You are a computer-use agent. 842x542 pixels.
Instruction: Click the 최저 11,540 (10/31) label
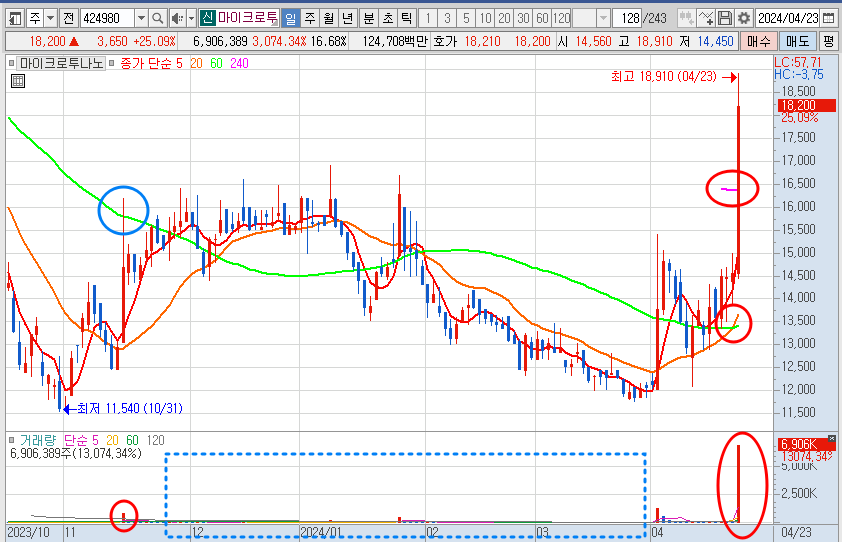click(130, 409)
